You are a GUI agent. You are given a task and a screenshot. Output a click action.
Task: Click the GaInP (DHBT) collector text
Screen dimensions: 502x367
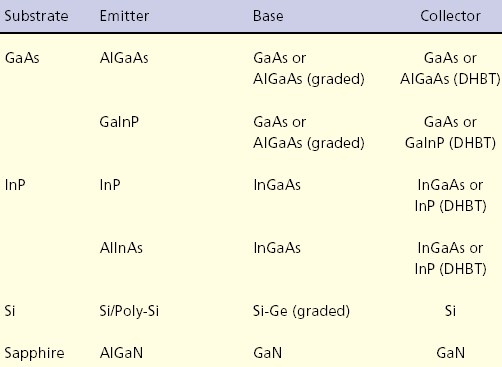click(450, 143)
